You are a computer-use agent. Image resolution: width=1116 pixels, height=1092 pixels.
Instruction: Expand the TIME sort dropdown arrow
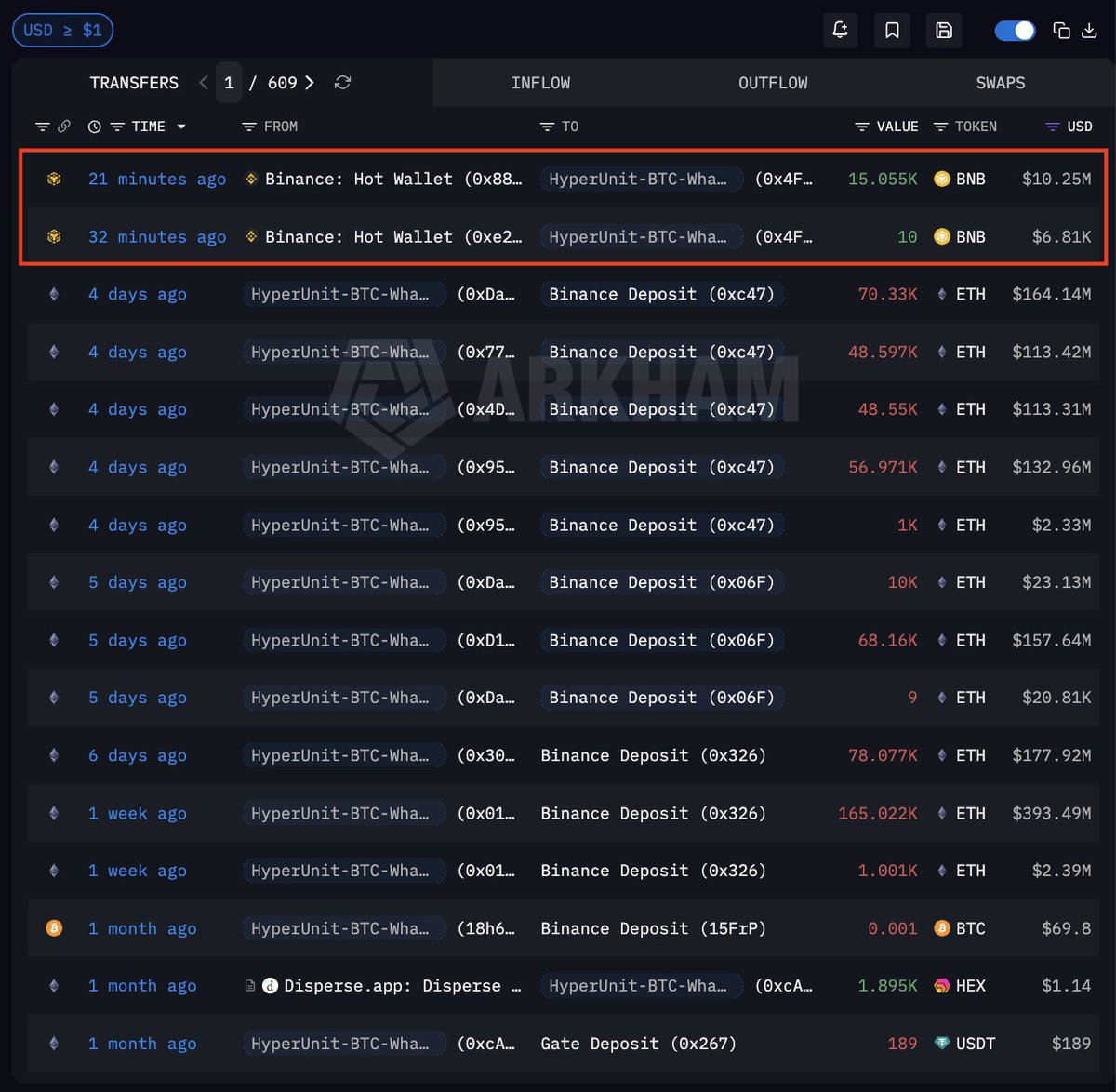181,127
